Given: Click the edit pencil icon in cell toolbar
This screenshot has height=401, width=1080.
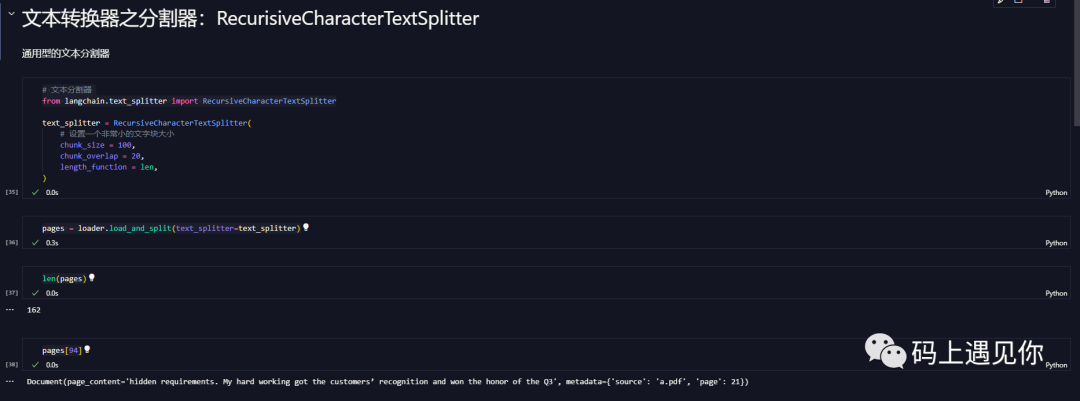Looking at the screenshot, I should point(1002,2).
